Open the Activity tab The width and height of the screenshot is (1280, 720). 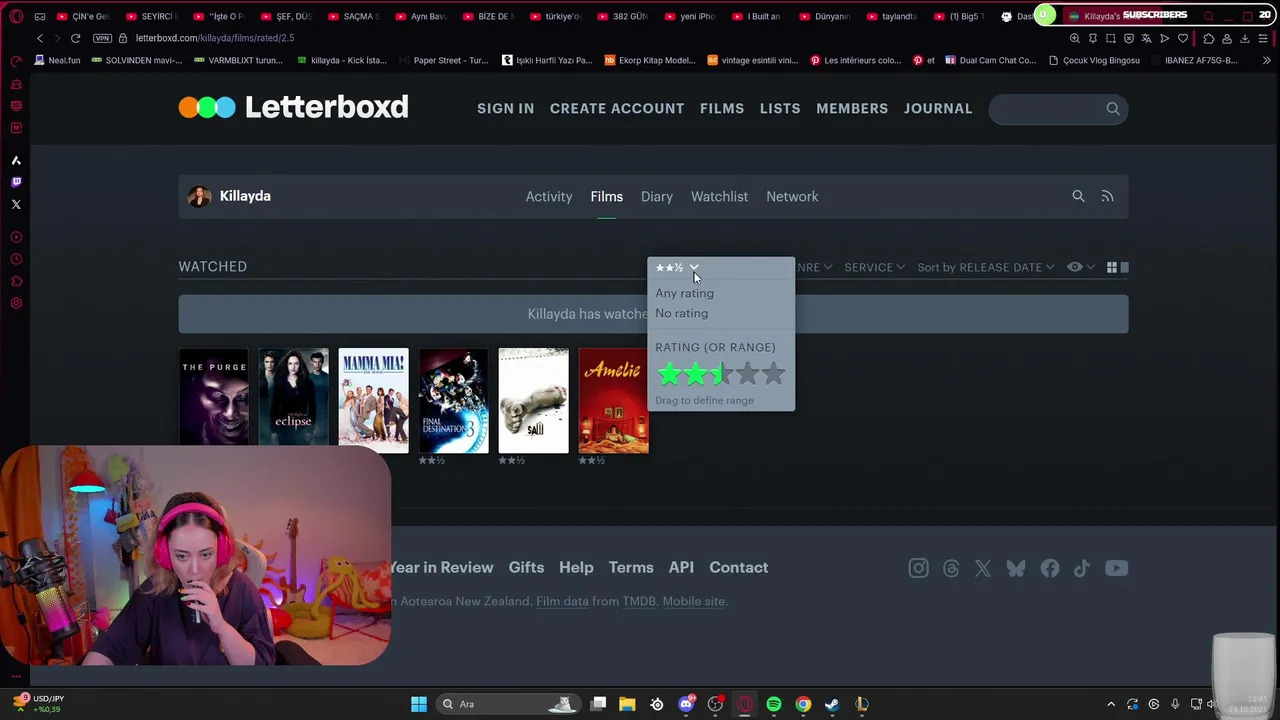(x=549, y=197)
